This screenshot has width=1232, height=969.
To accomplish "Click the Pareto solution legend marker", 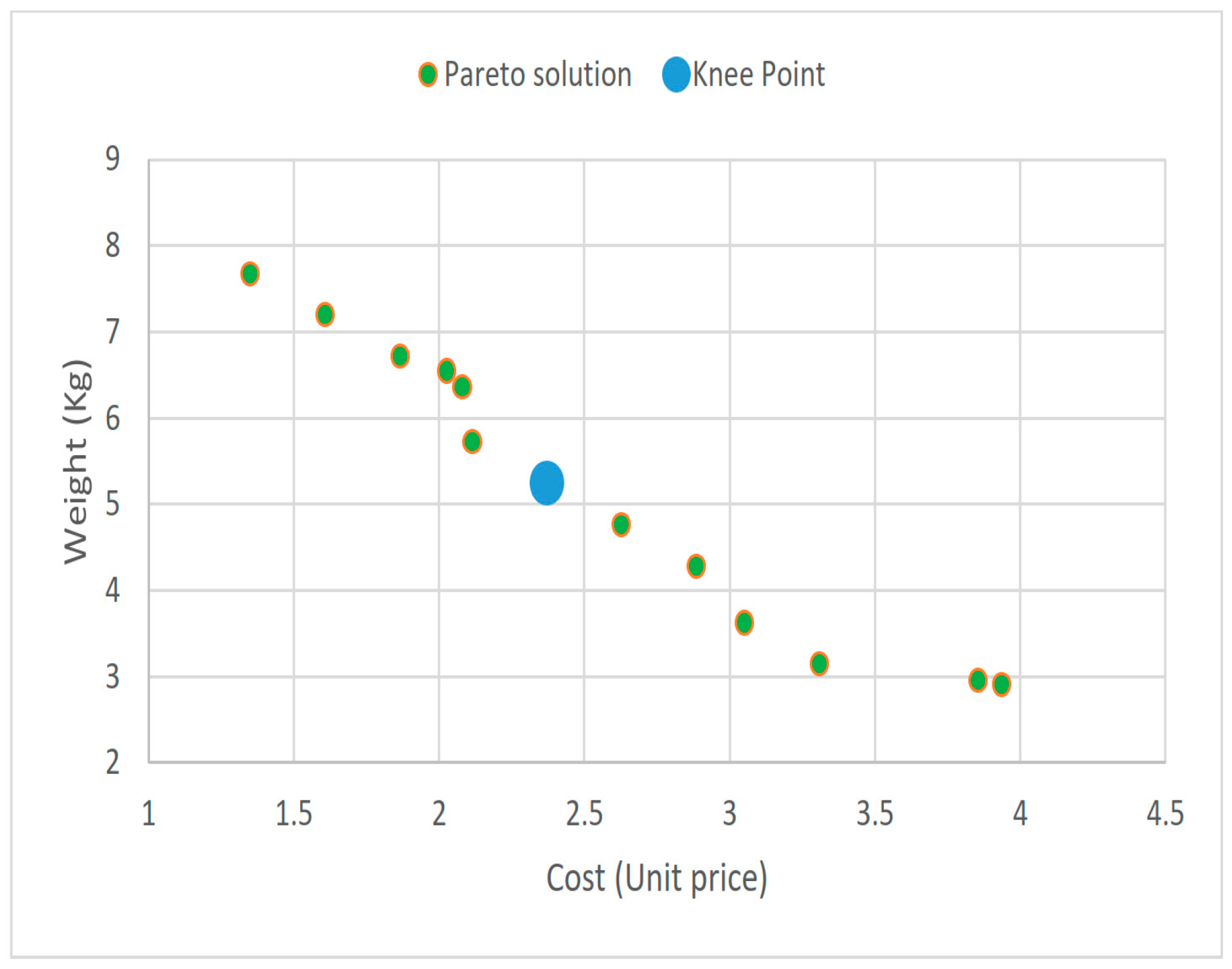I will click(428, 75).
